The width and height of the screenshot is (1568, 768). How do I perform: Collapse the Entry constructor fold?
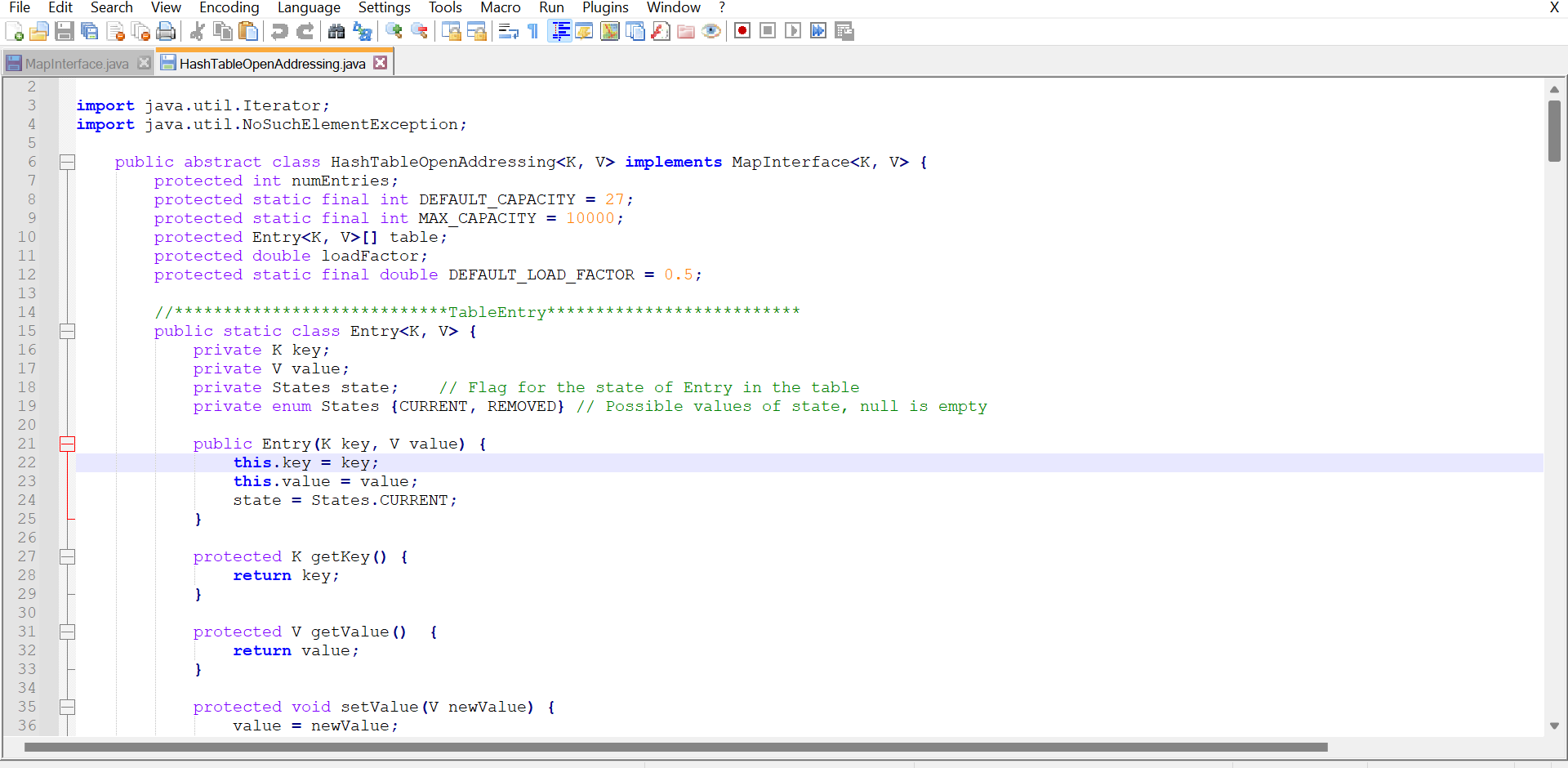[x=68, y=444]
